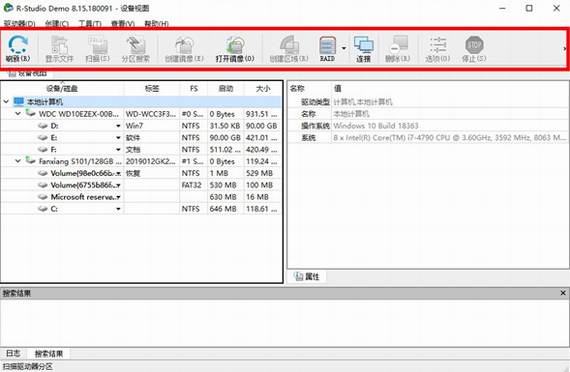
Task: Click the Stop (停止) toolbar icon
Action: [474, 48]
